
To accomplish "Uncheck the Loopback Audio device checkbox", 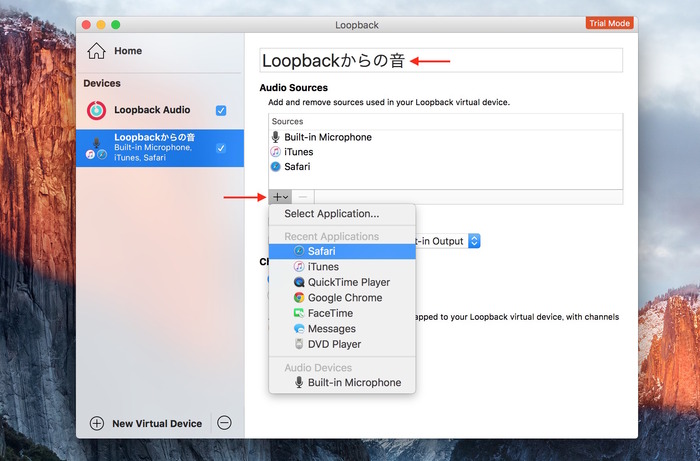I will [x=221, y=110].
